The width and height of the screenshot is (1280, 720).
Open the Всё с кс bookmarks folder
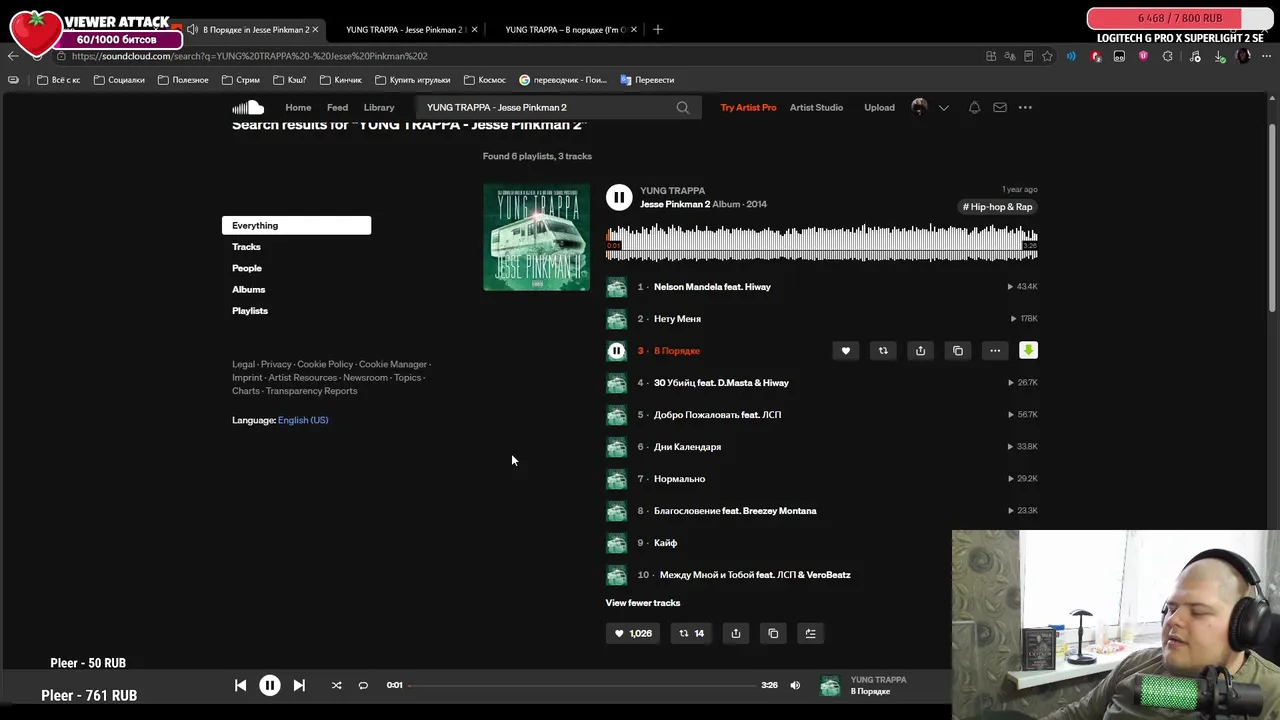pos(58,80)
